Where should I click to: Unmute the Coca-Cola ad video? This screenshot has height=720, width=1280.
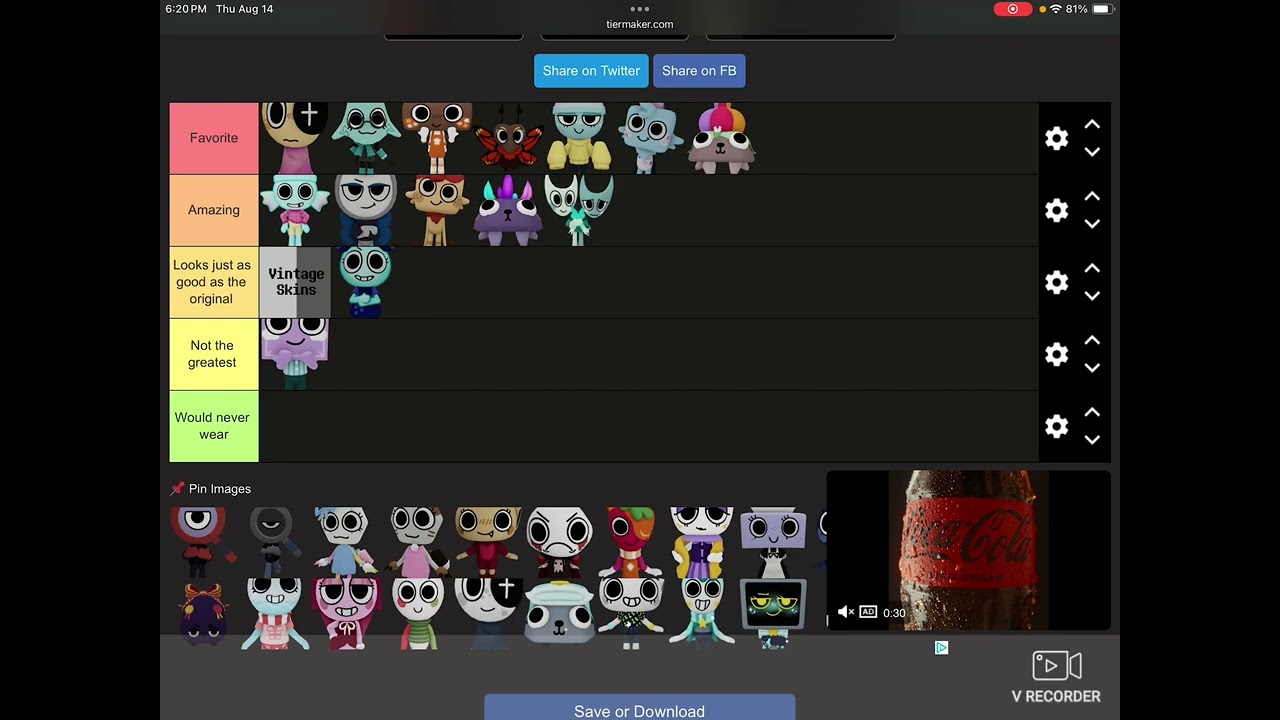pos(846,612)
